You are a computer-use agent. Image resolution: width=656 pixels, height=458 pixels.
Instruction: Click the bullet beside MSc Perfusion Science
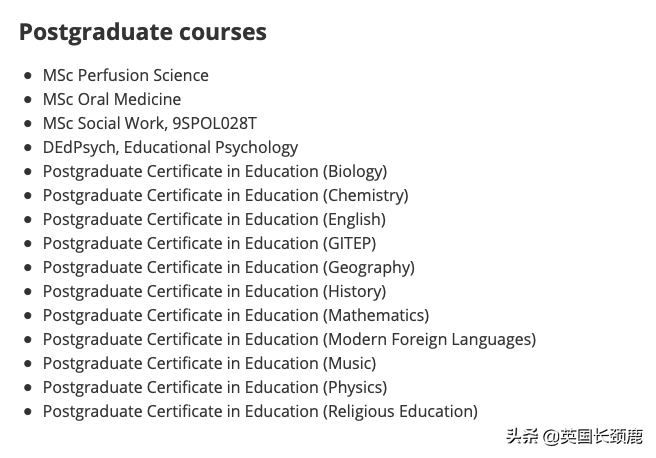(28, 76)
